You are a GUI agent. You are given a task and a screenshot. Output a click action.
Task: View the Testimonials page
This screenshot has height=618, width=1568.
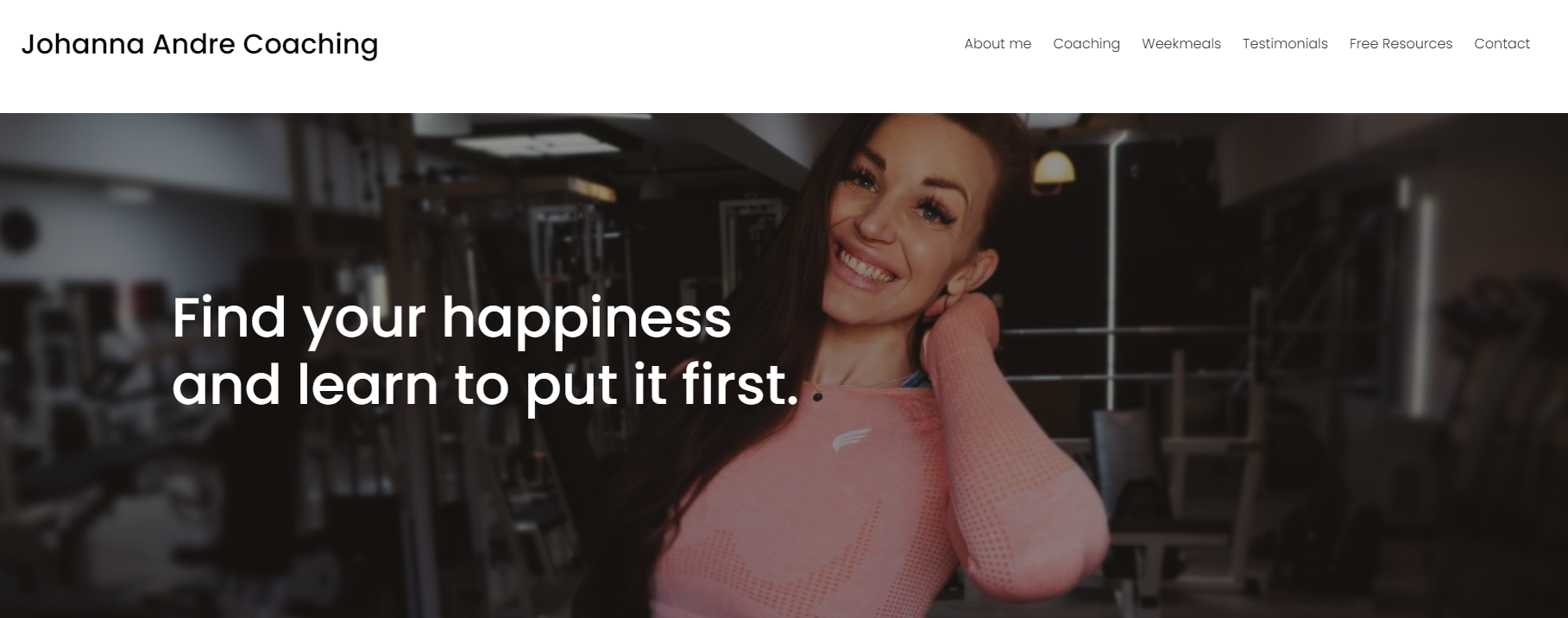[x=1285, y=44]
